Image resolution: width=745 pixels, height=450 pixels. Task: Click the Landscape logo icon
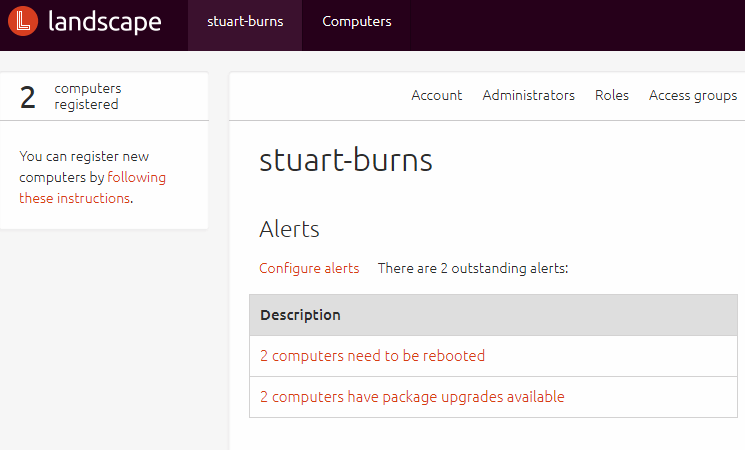pyautogui.click(x=27, y=21)
